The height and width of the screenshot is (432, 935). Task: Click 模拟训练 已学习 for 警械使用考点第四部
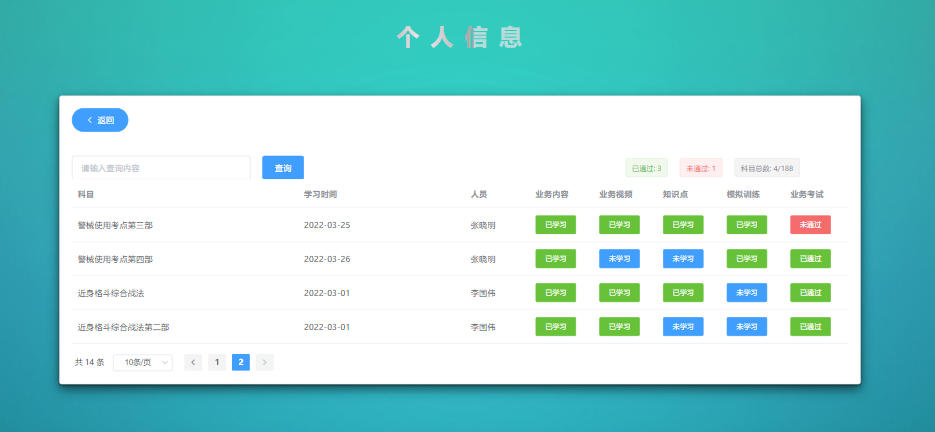(x=747, y=259)
